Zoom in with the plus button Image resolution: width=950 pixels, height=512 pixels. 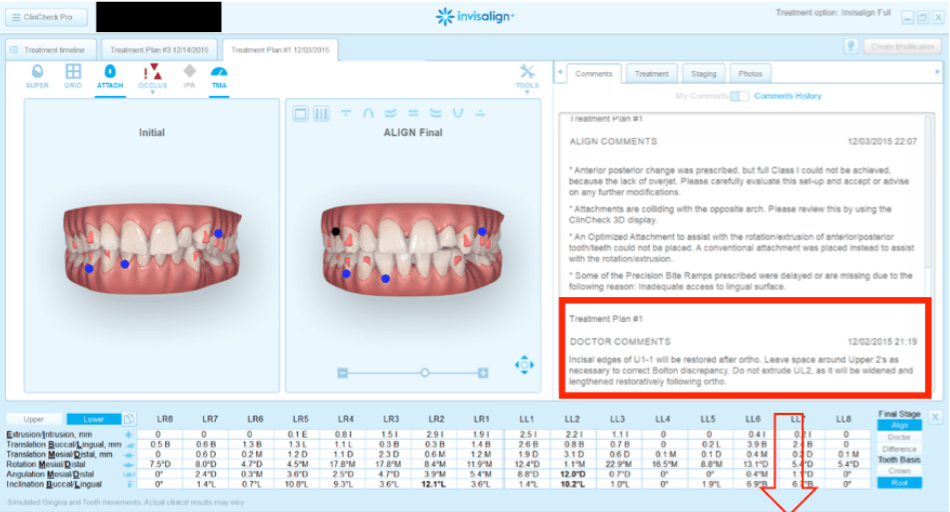point(483,373)
